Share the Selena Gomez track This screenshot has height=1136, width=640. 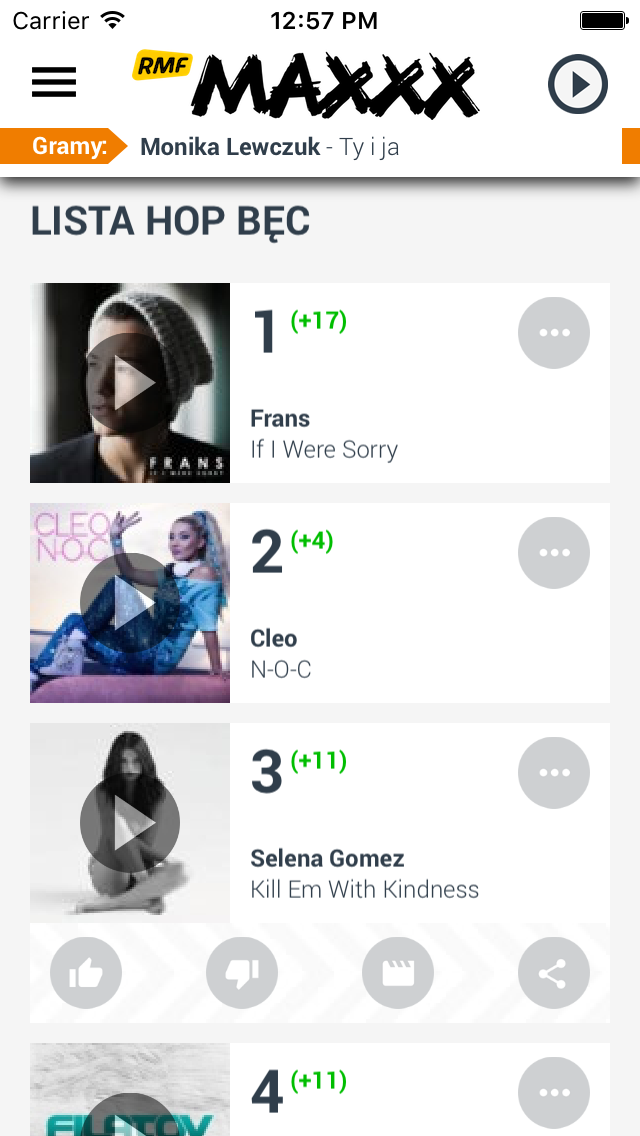point(554,972)
